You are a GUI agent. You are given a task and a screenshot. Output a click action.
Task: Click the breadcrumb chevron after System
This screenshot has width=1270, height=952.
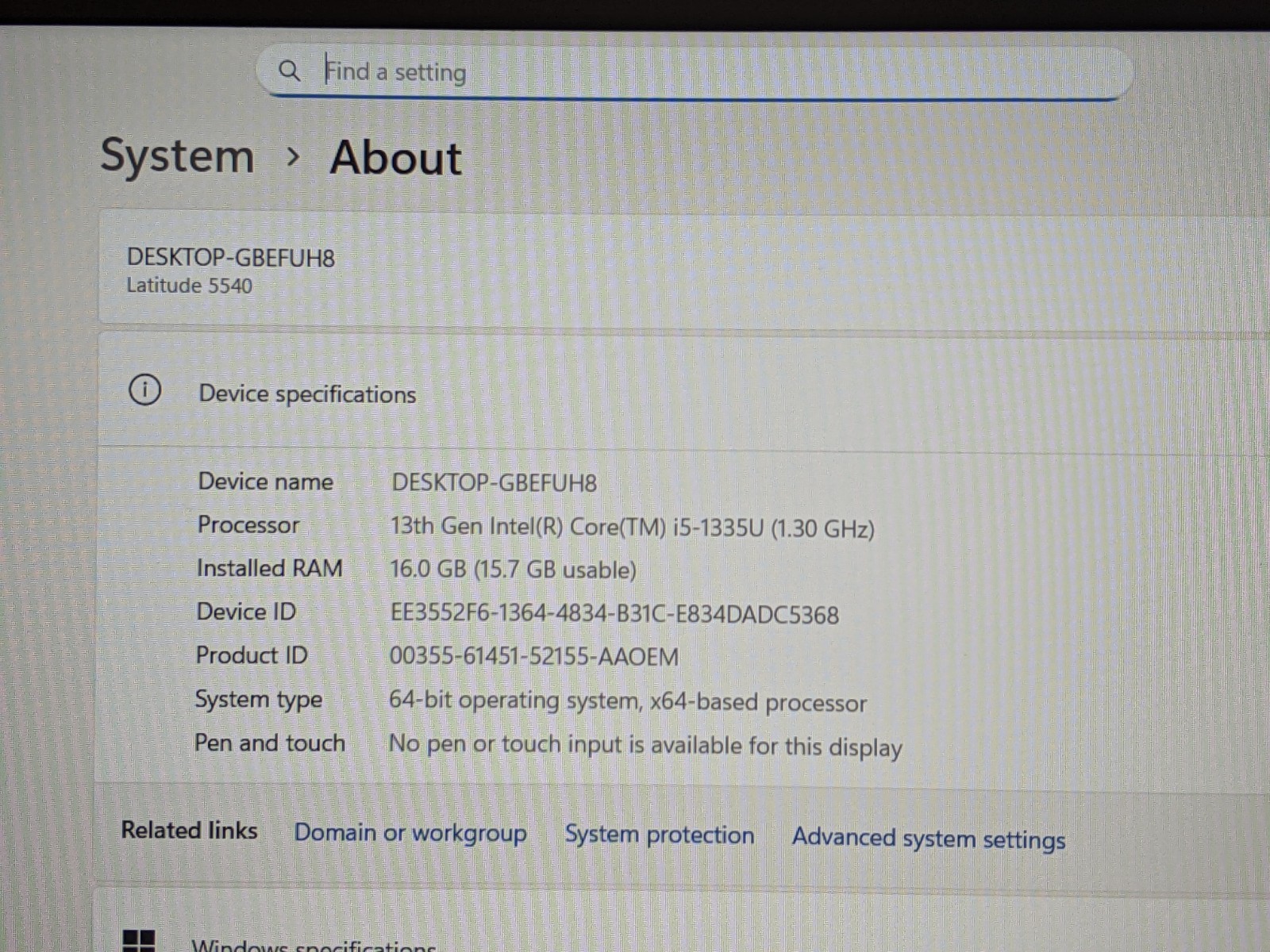[x=293, y=157]
